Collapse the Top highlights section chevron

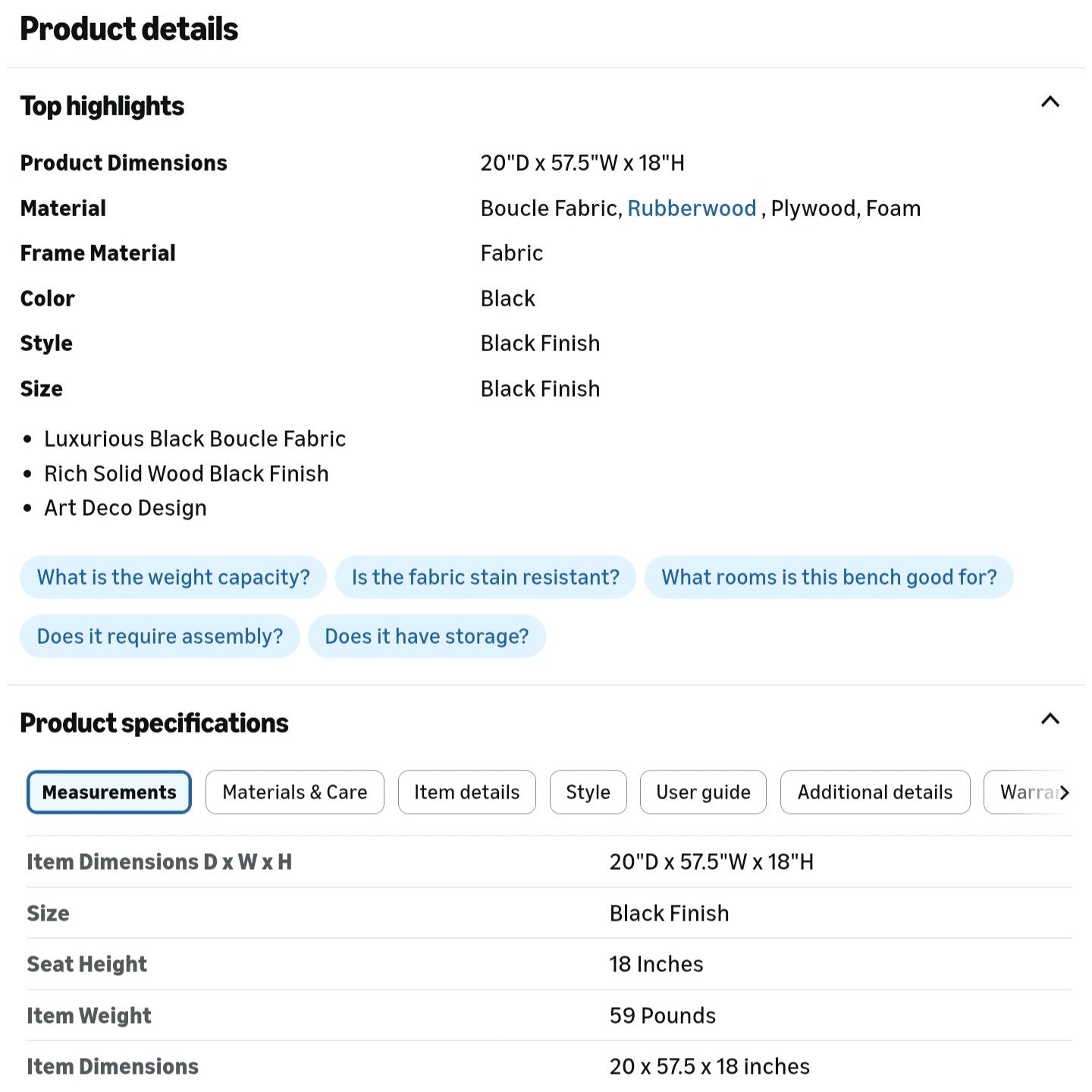click(x=1050, y=102)
